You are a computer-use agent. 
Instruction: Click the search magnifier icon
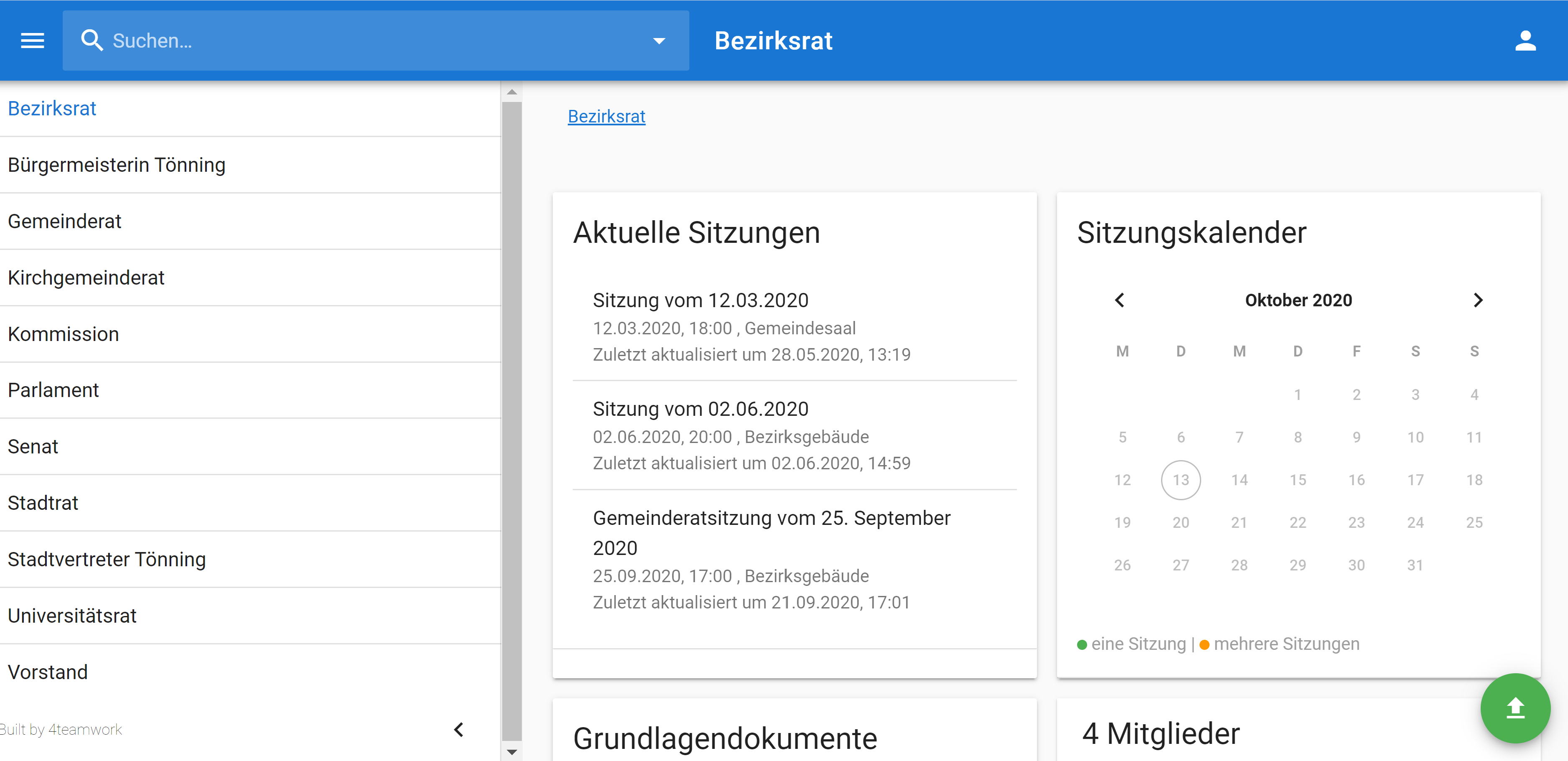[92, 41]
